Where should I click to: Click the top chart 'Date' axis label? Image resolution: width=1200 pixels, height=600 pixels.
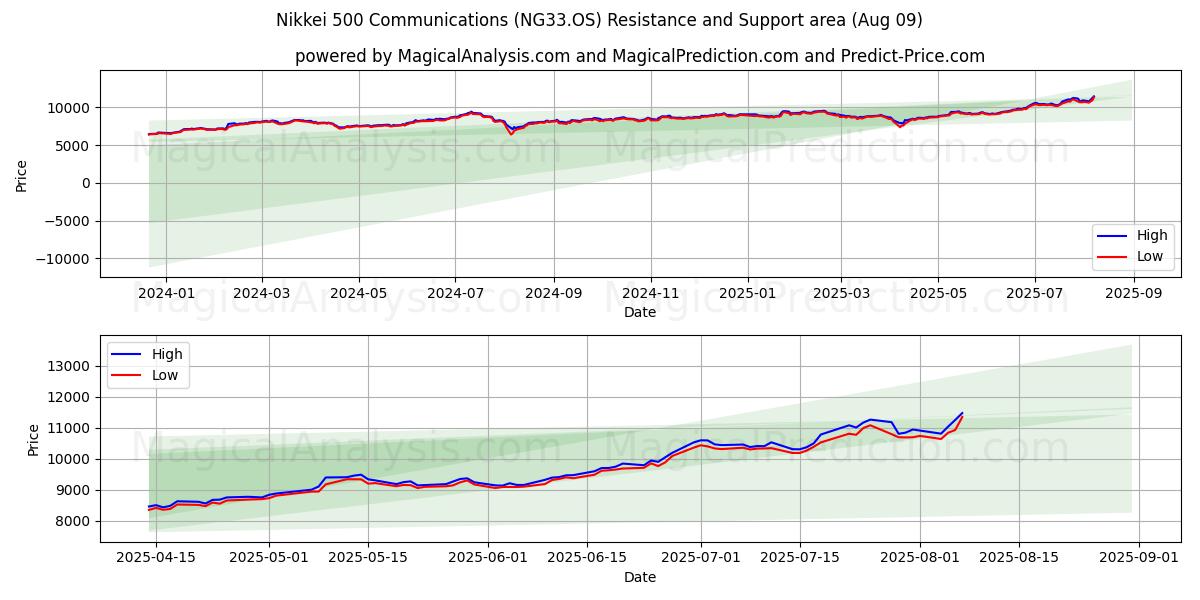pyautogui.click(x=640, y=312)
